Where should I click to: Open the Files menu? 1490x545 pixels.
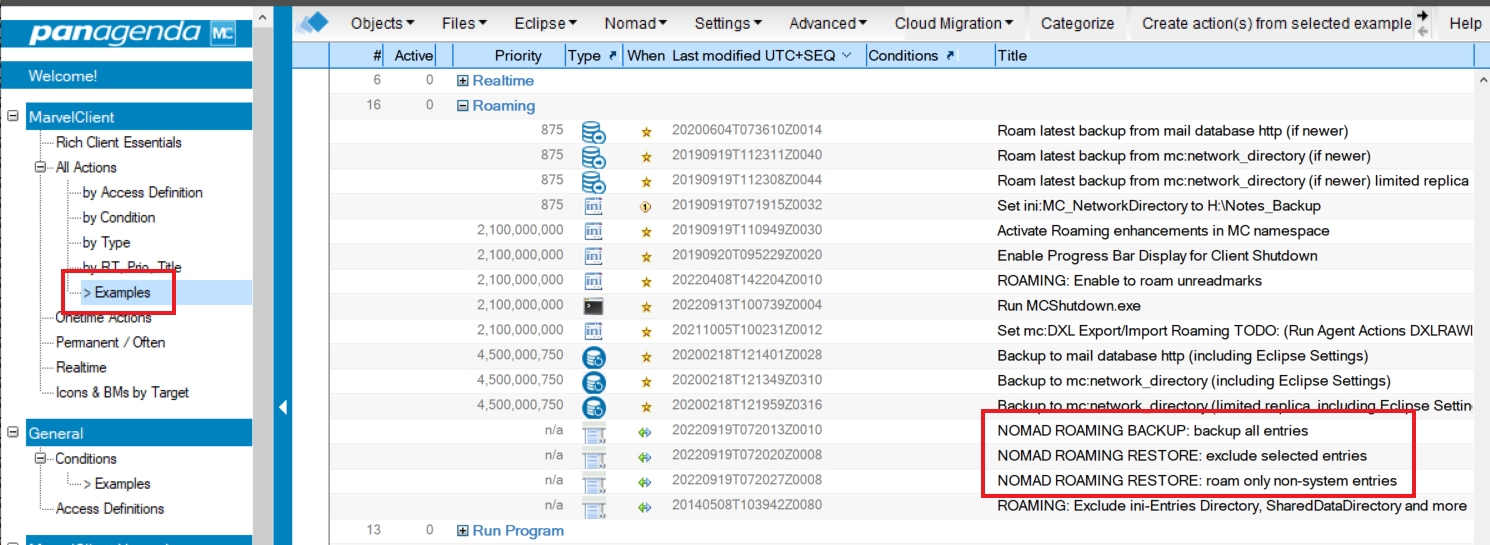[x=464, y=23]
